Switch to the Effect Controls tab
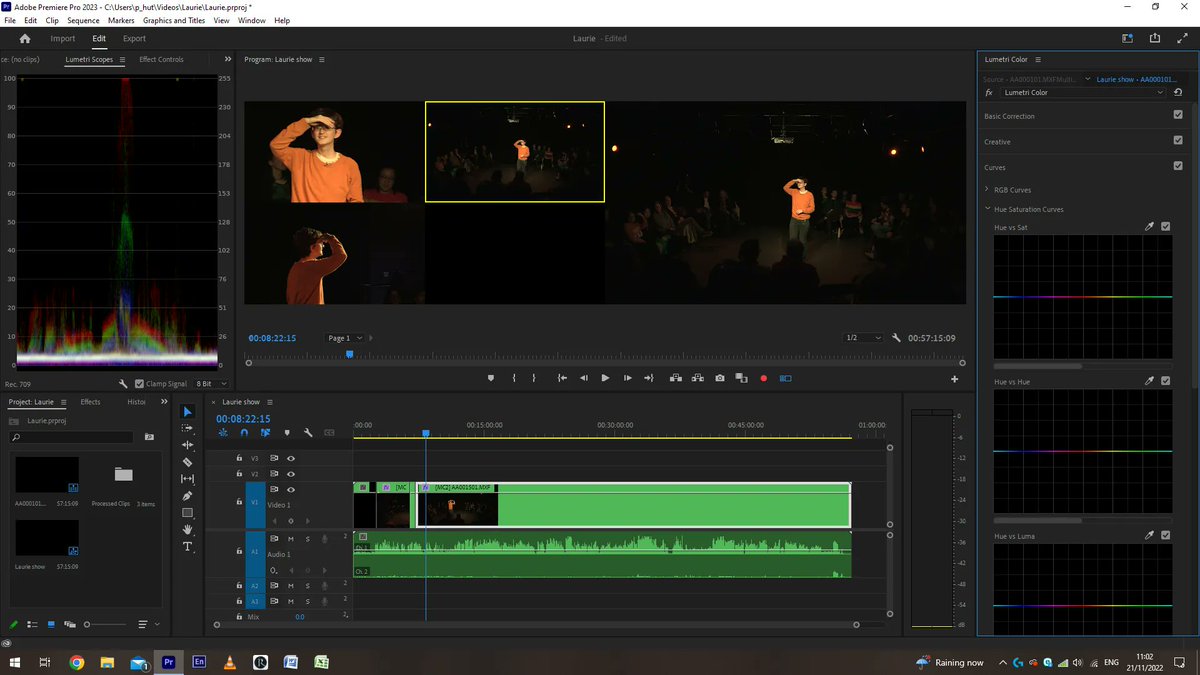Screen dimensions: 1200x675 pos(161,60)
